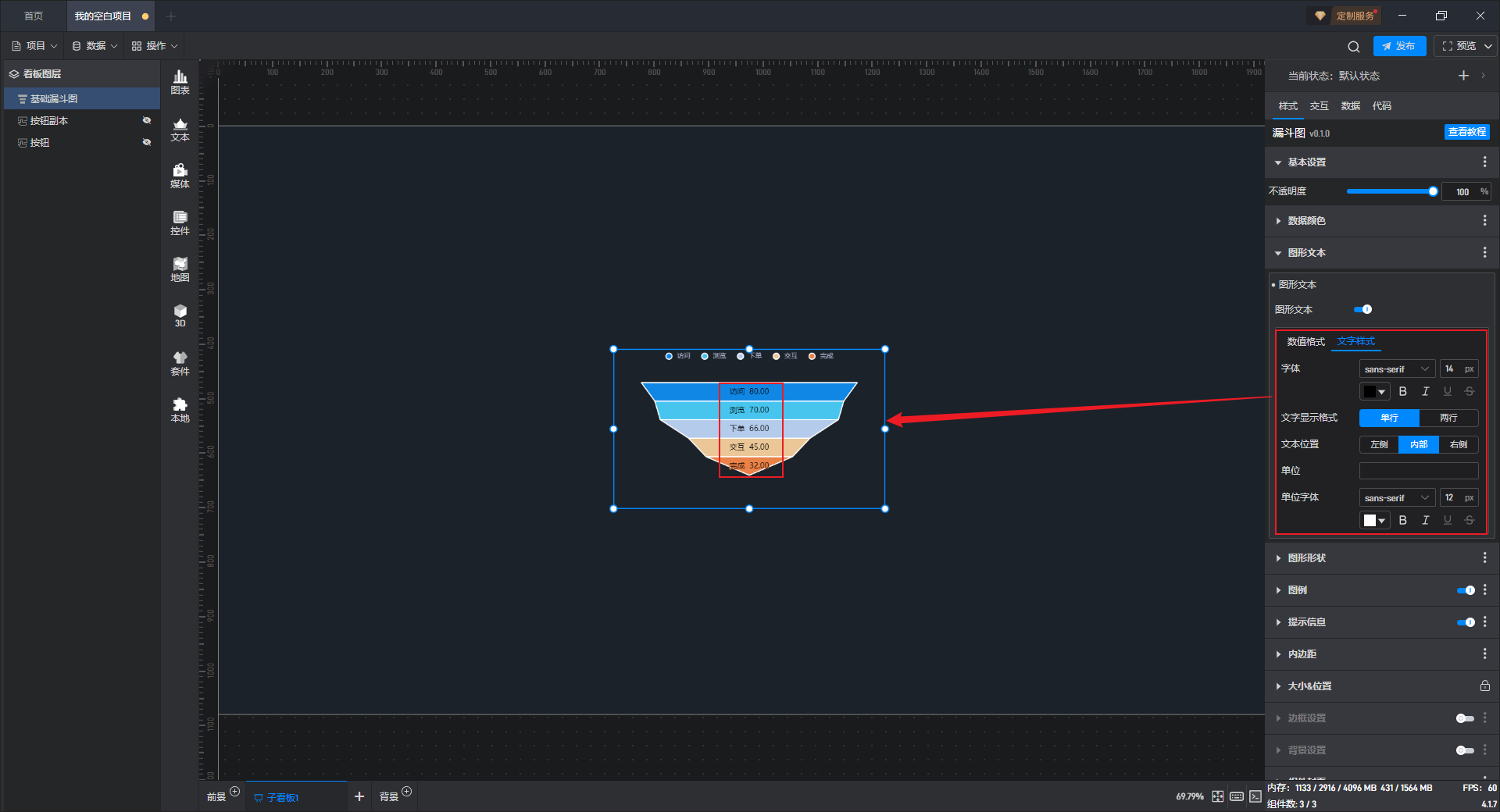Apply bold to 单位字体 unit font
Screen dimensions: 1500x812
1403,520
